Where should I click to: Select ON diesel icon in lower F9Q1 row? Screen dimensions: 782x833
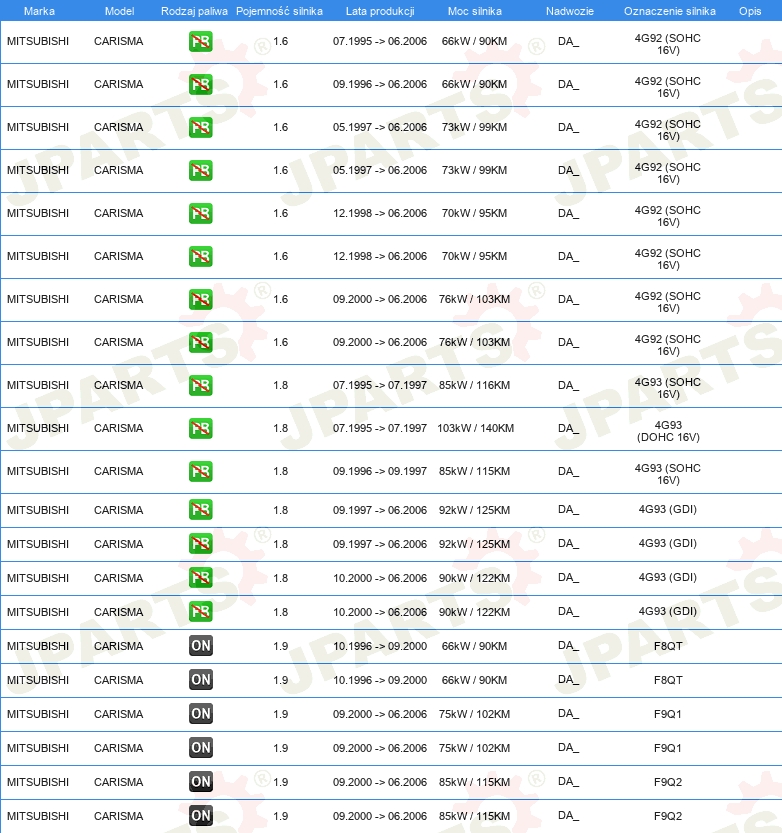coord(201,747)
